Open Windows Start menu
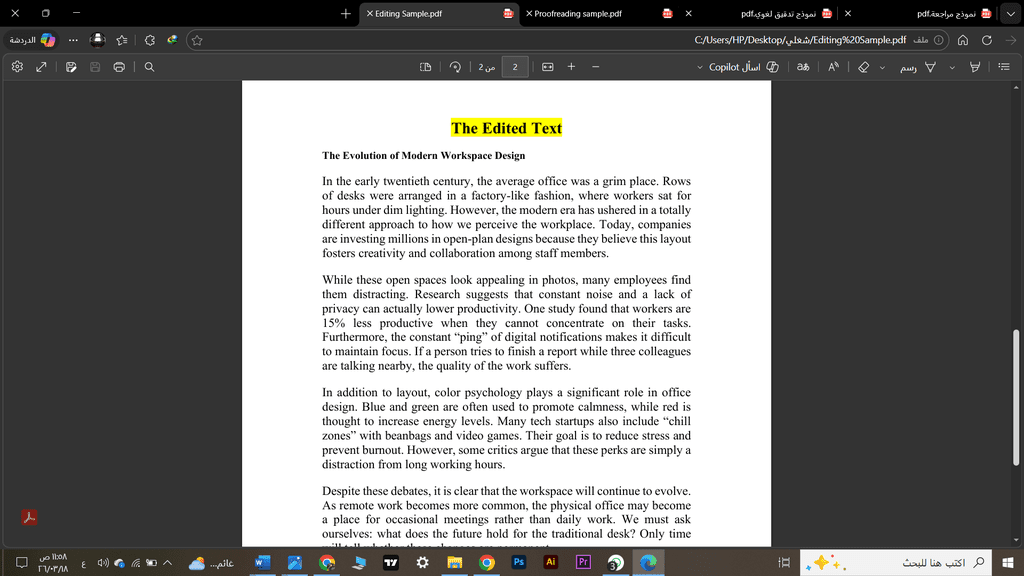This screenshot has height=576, width=1024. point(1008,562)
